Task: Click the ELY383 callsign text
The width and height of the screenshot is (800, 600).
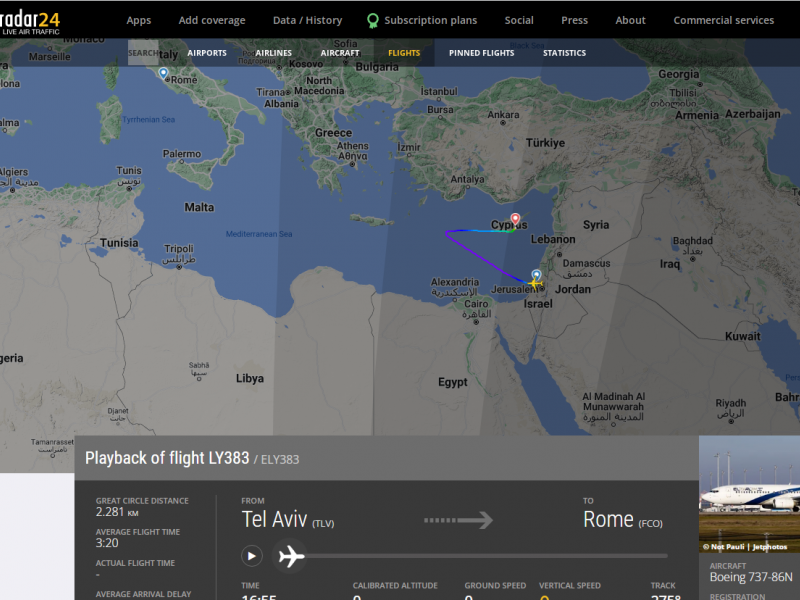Action: [x=280, y=460]
